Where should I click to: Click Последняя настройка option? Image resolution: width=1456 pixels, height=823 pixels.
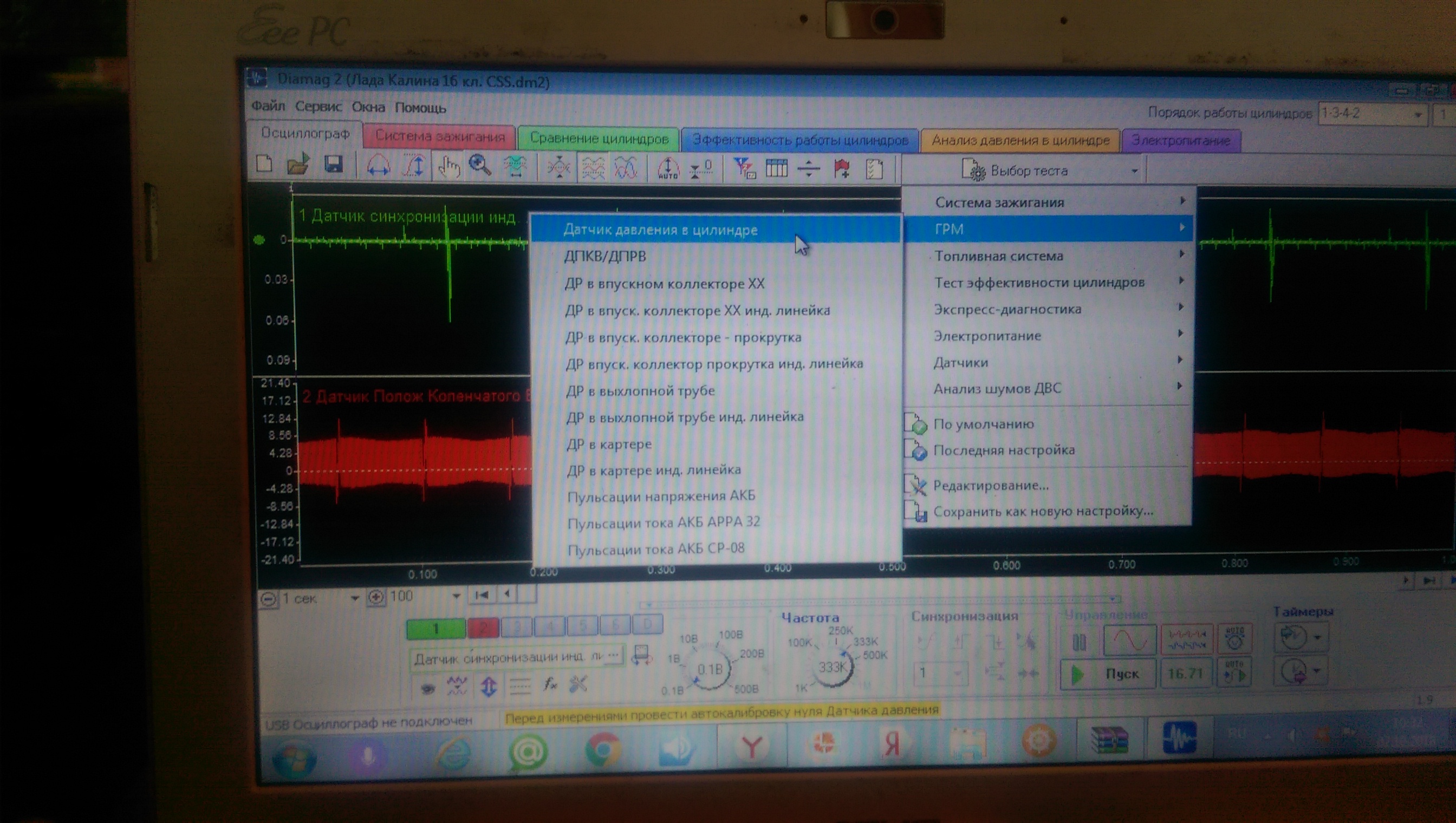point(1048,450)
